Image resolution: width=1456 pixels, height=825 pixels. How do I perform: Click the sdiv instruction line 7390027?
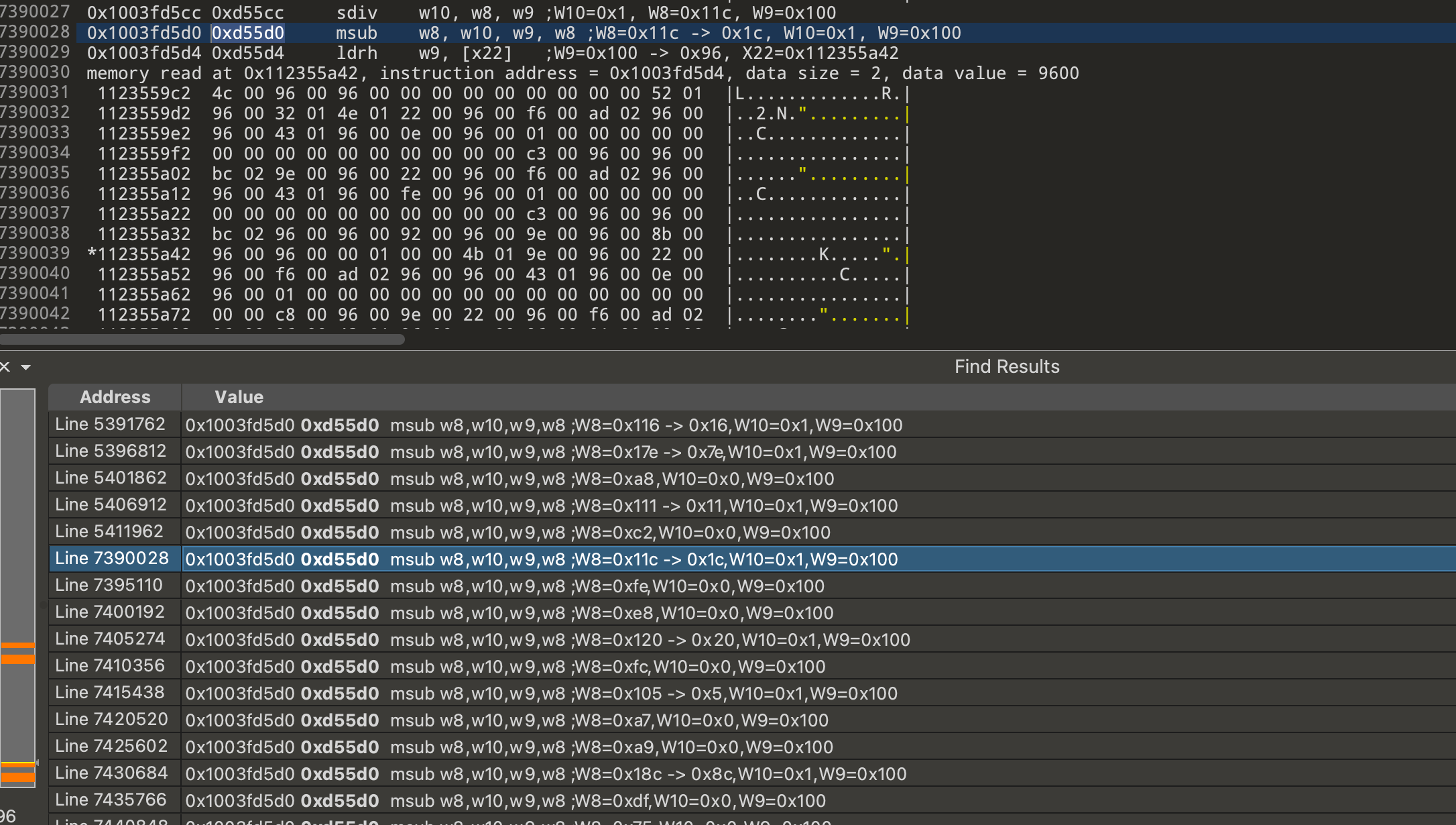point(357,13)
